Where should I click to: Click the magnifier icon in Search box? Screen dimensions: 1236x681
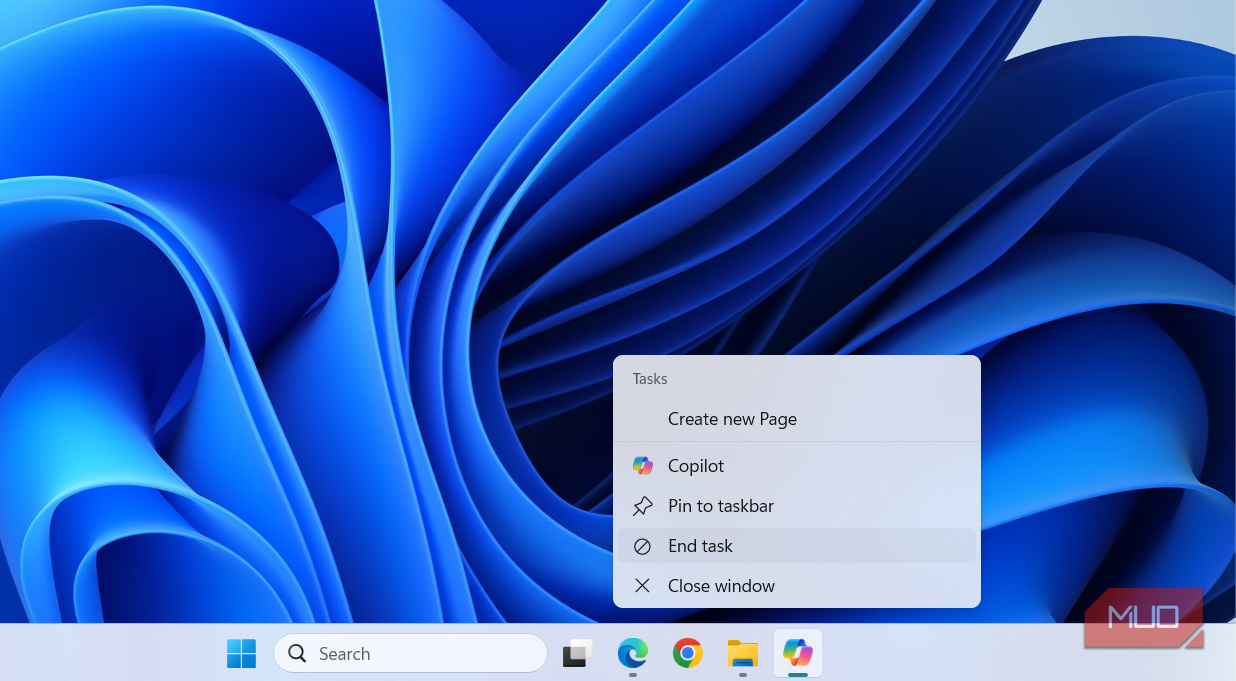pyautogui.click(x=297, y=654)
